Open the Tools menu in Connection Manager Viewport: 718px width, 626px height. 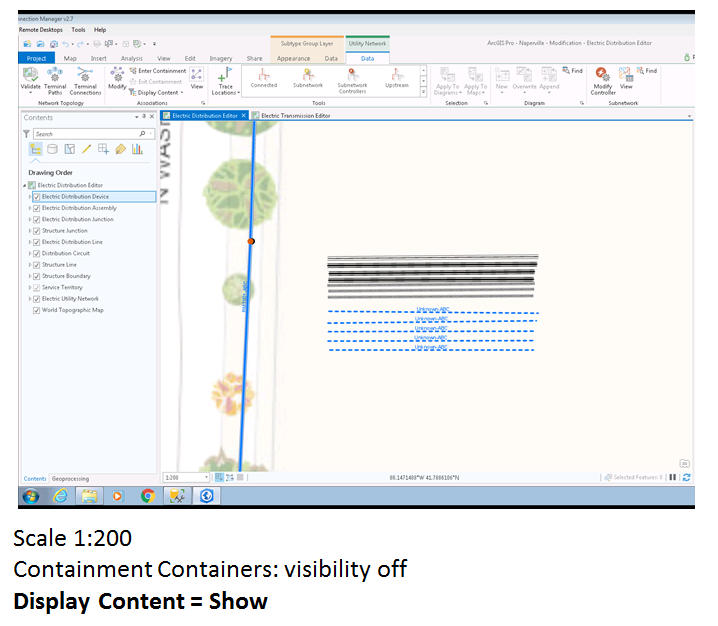(78, 30)
